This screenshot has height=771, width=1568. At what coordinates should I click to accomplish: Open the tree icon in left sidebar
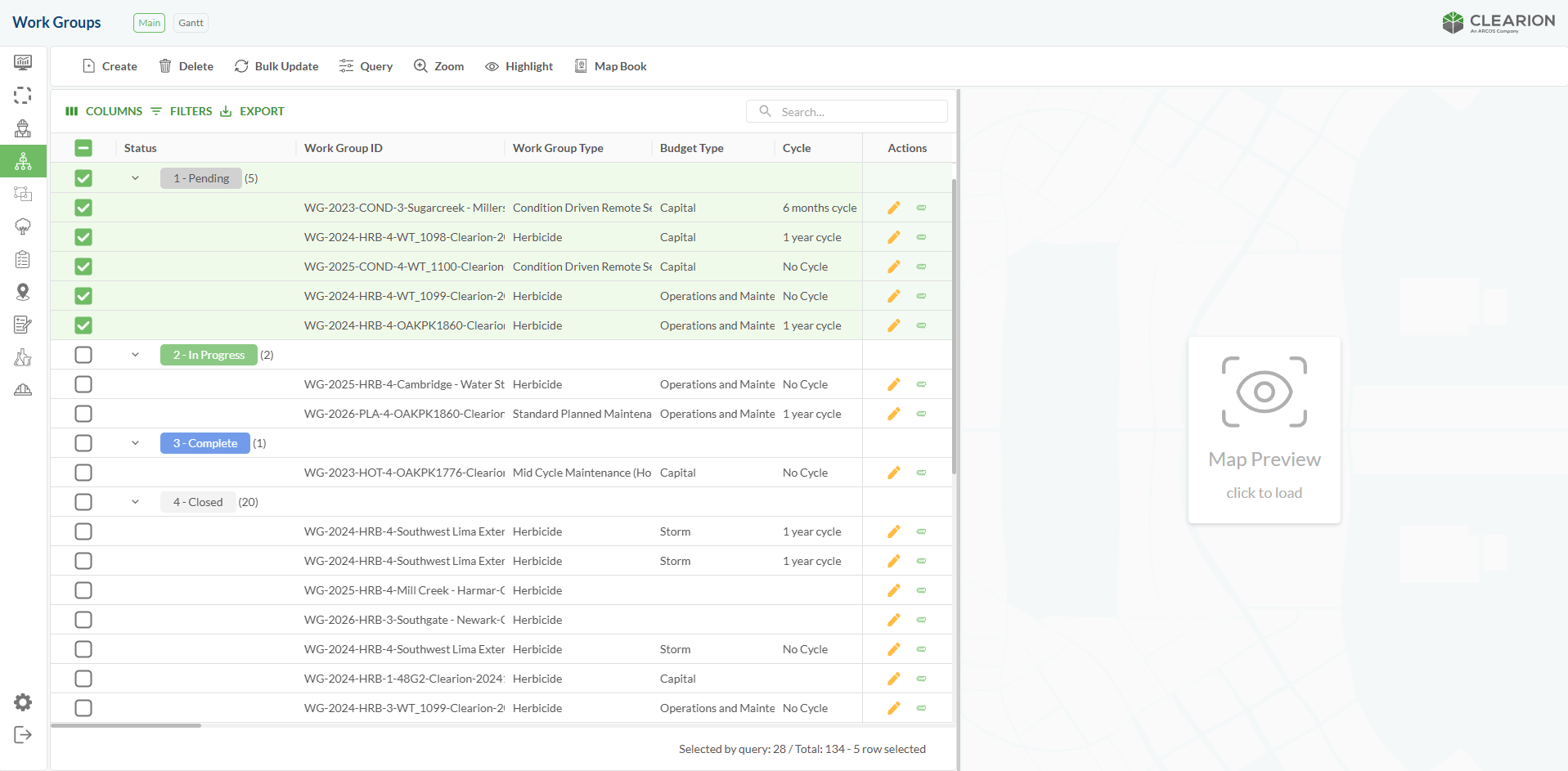click(x=23, y=226)
